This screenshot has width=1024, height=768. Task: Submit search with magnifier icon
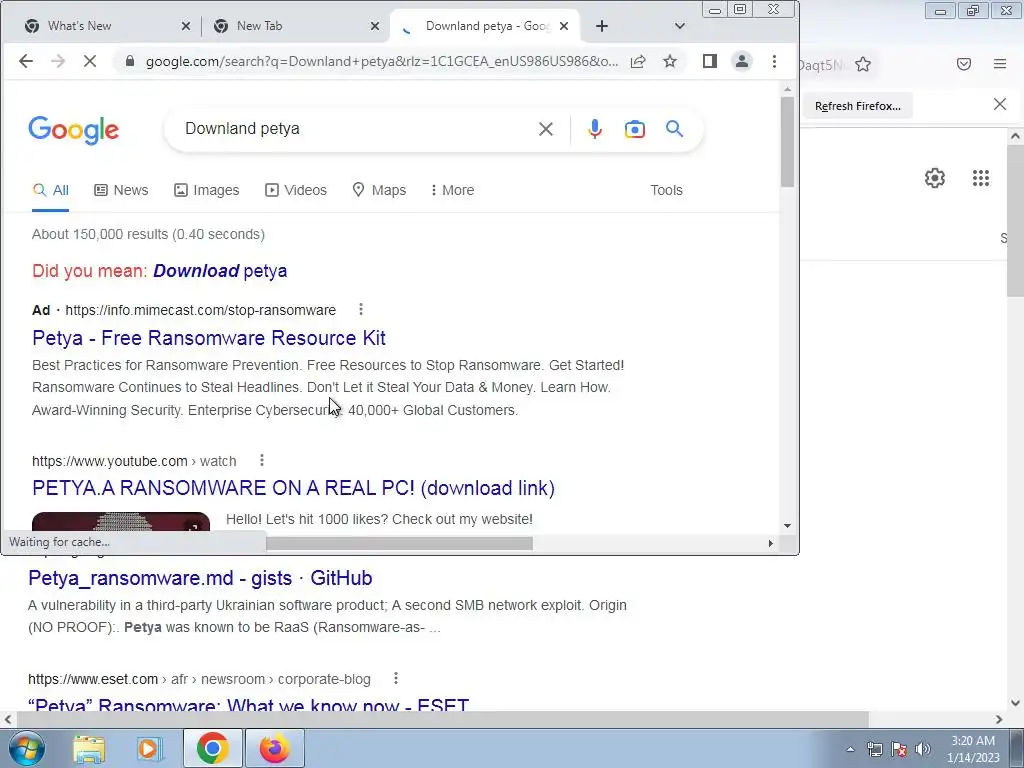click(675, 129)
